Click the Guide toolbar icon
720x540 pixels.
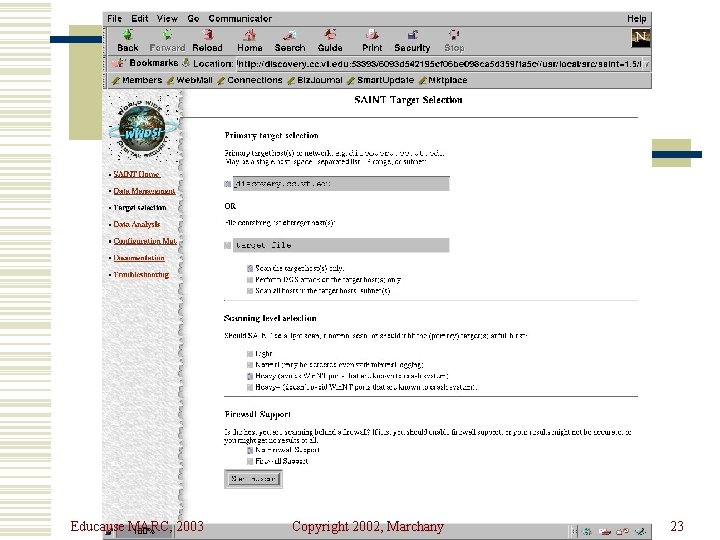click(330, 40)
